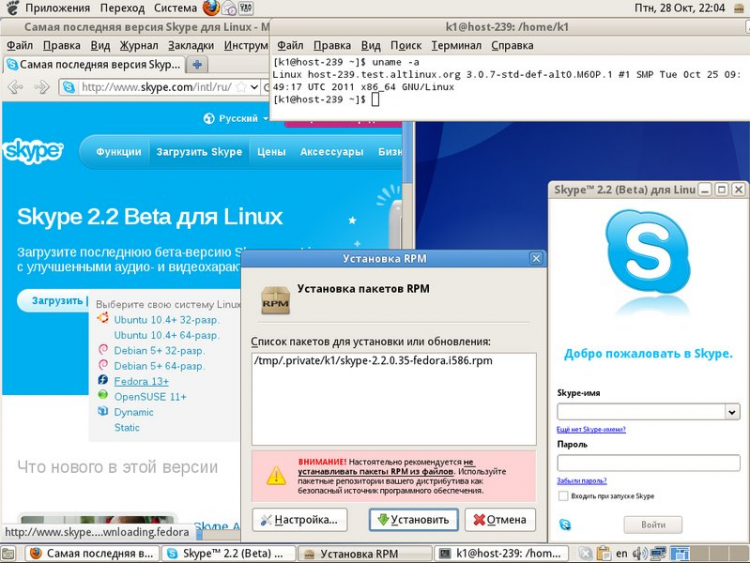Open the Русский language dropdown
Viewport: 750px width, 563px height.
click(x=237, y=119)
